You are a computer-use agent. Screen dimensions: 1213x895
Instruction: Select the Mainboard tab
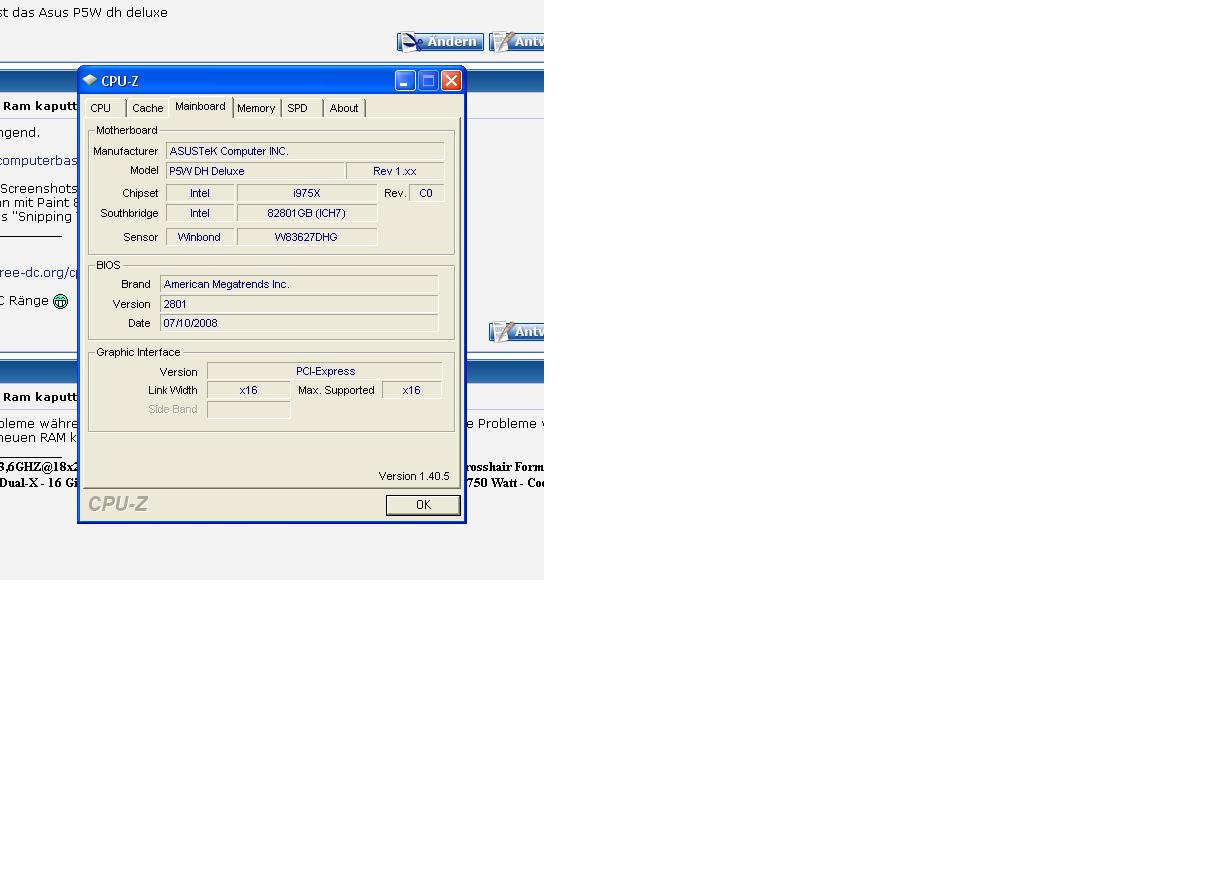[200, 106]
